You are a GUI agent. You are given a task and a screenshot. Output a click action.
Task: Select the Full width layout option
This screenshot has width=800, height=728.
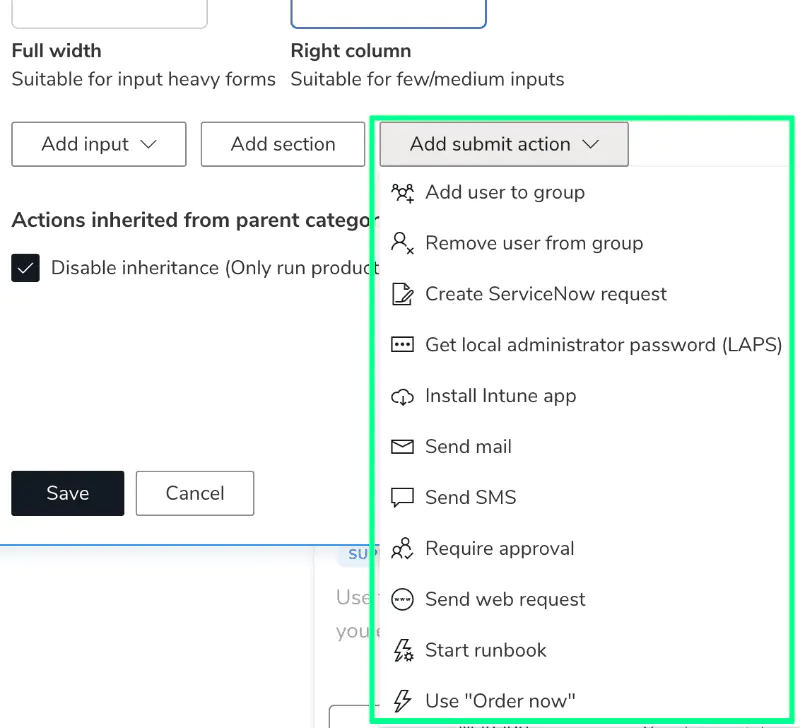coord(109,12)
